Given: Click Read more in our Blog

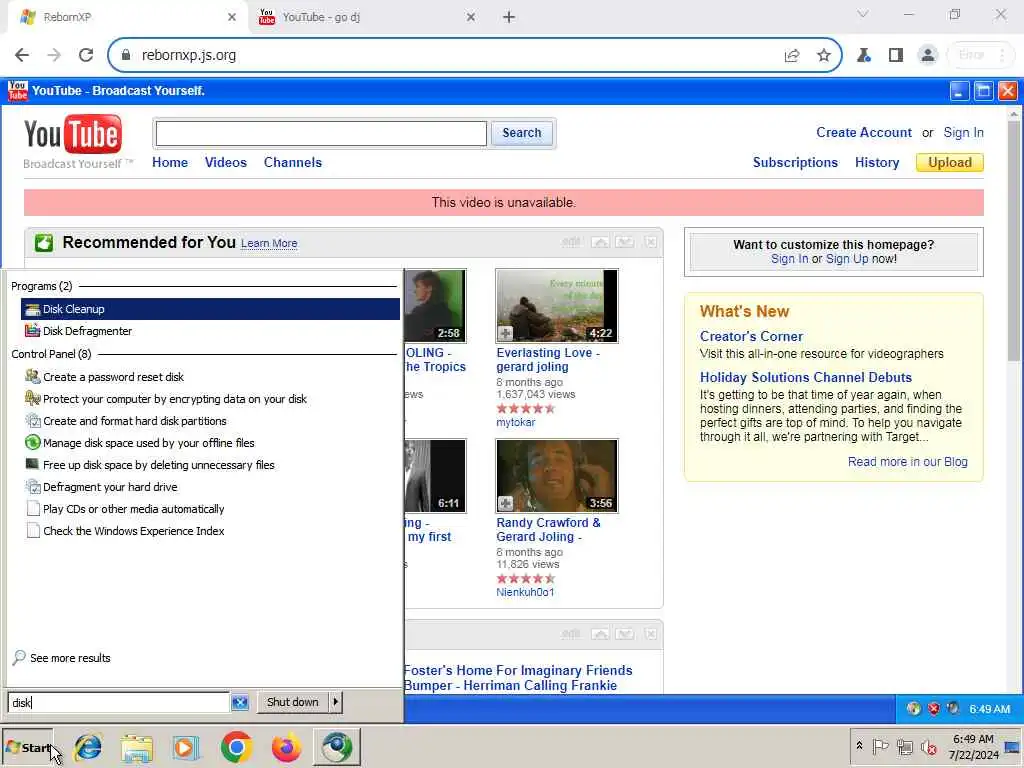Looking at the screenshot, I should [907, 462].
